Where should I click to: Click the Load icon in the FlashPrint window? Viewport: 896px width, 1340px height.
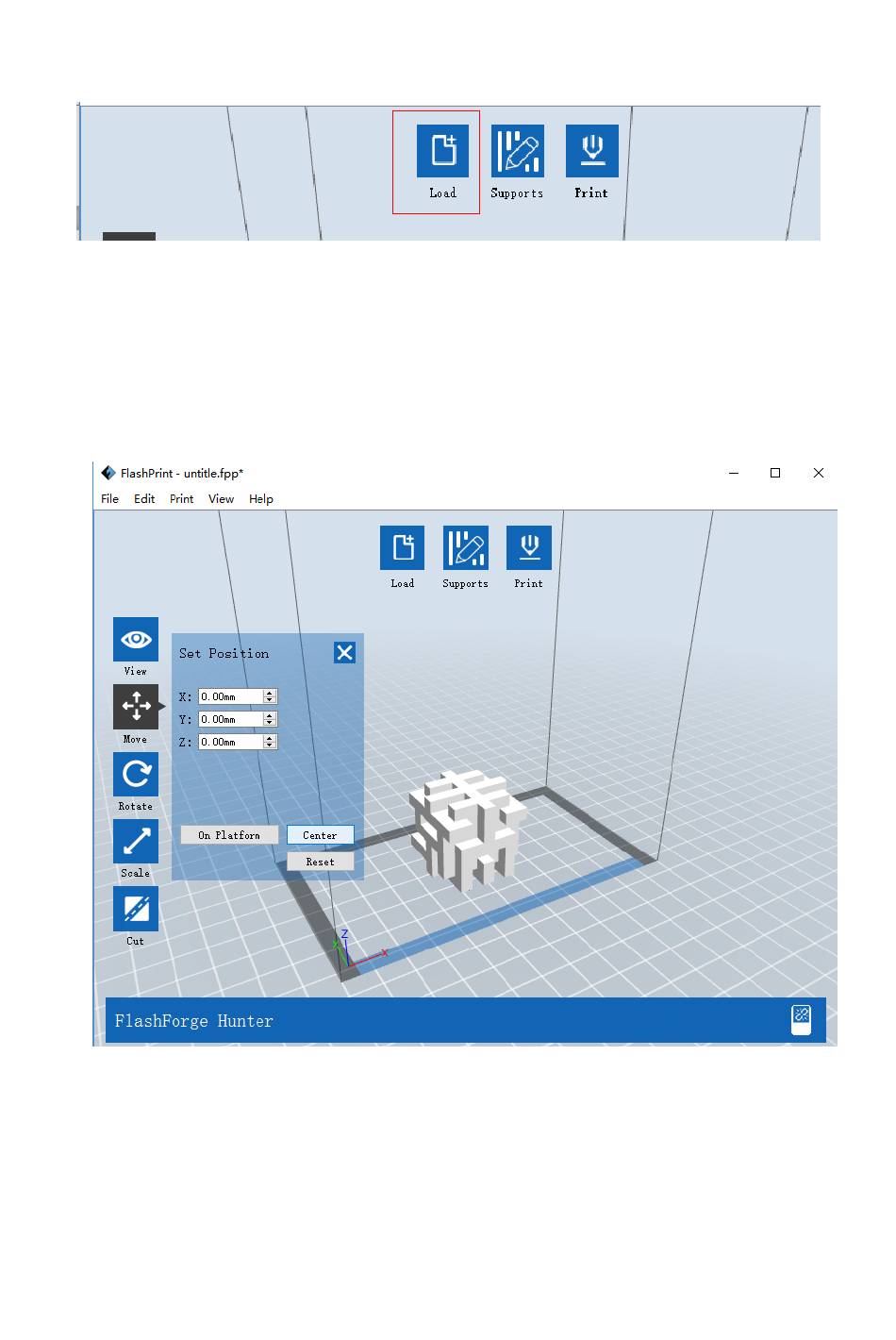pyautogui.click(x=403, y=548)
